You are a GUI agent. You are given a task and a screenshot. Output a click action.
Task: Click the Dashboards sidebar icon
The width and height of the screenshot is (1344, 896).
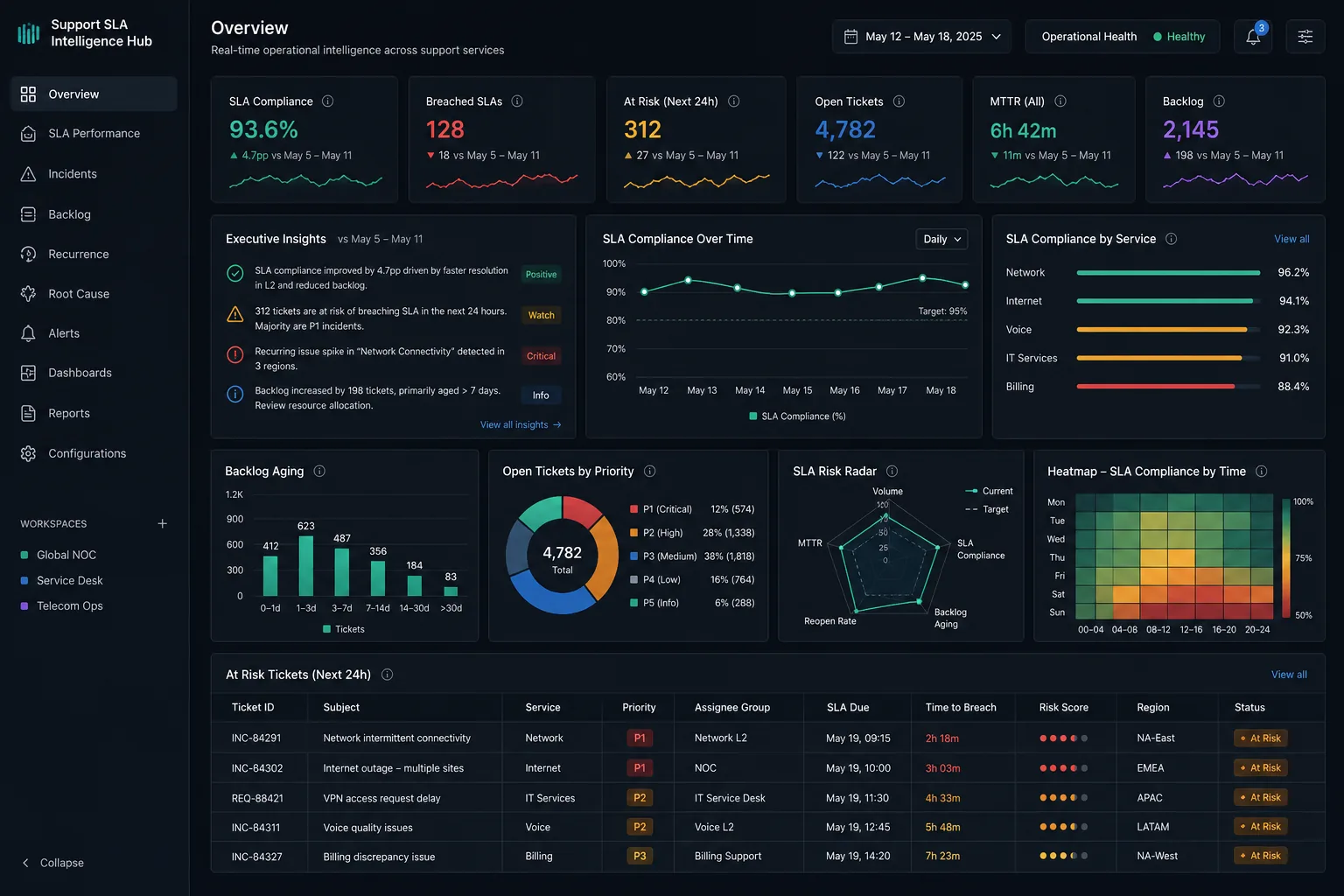coord(28,373)
